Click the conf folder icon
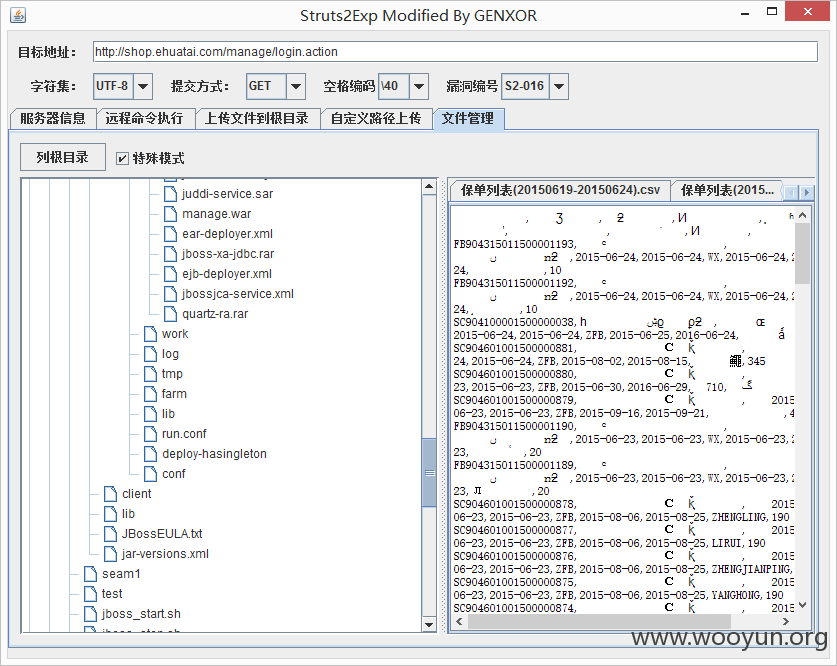837x666 pixels. (x=151, y=474)
